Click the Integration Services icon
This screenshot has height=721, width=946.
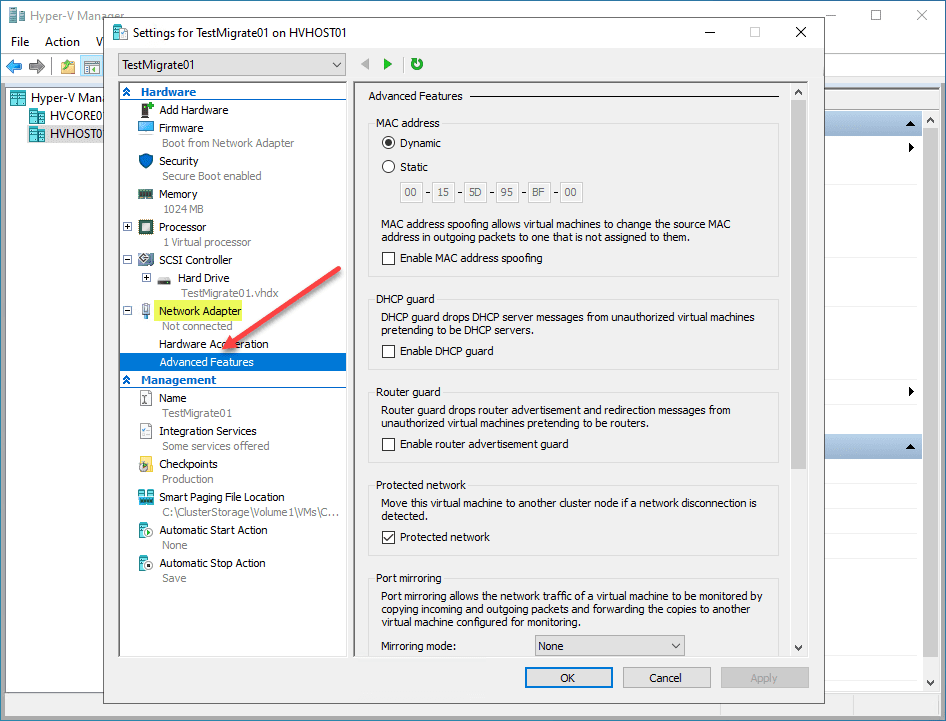(x=146, y=431)
